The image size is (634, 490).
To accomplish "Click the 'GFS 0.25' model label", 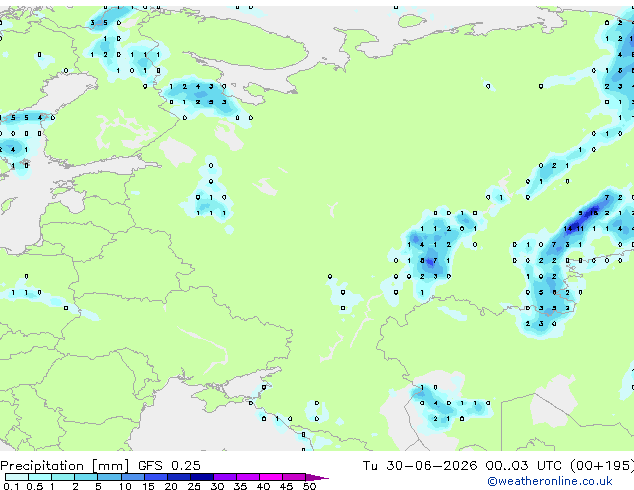I will point(169,466).
